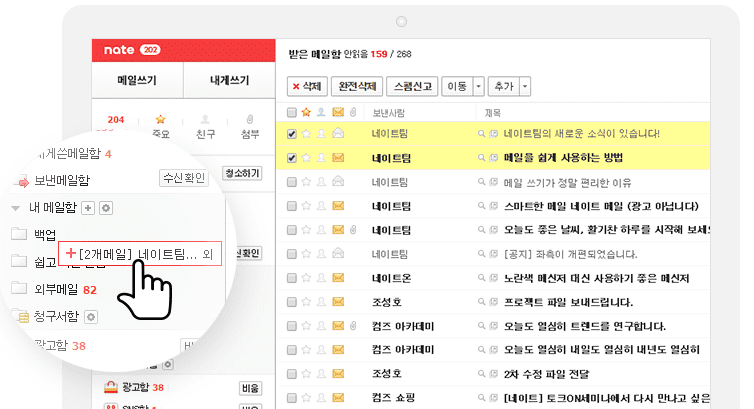This screenshot has width=754, height=409.
Task: Collapse the 내 메일함 tree arrow
Action: 15,208
